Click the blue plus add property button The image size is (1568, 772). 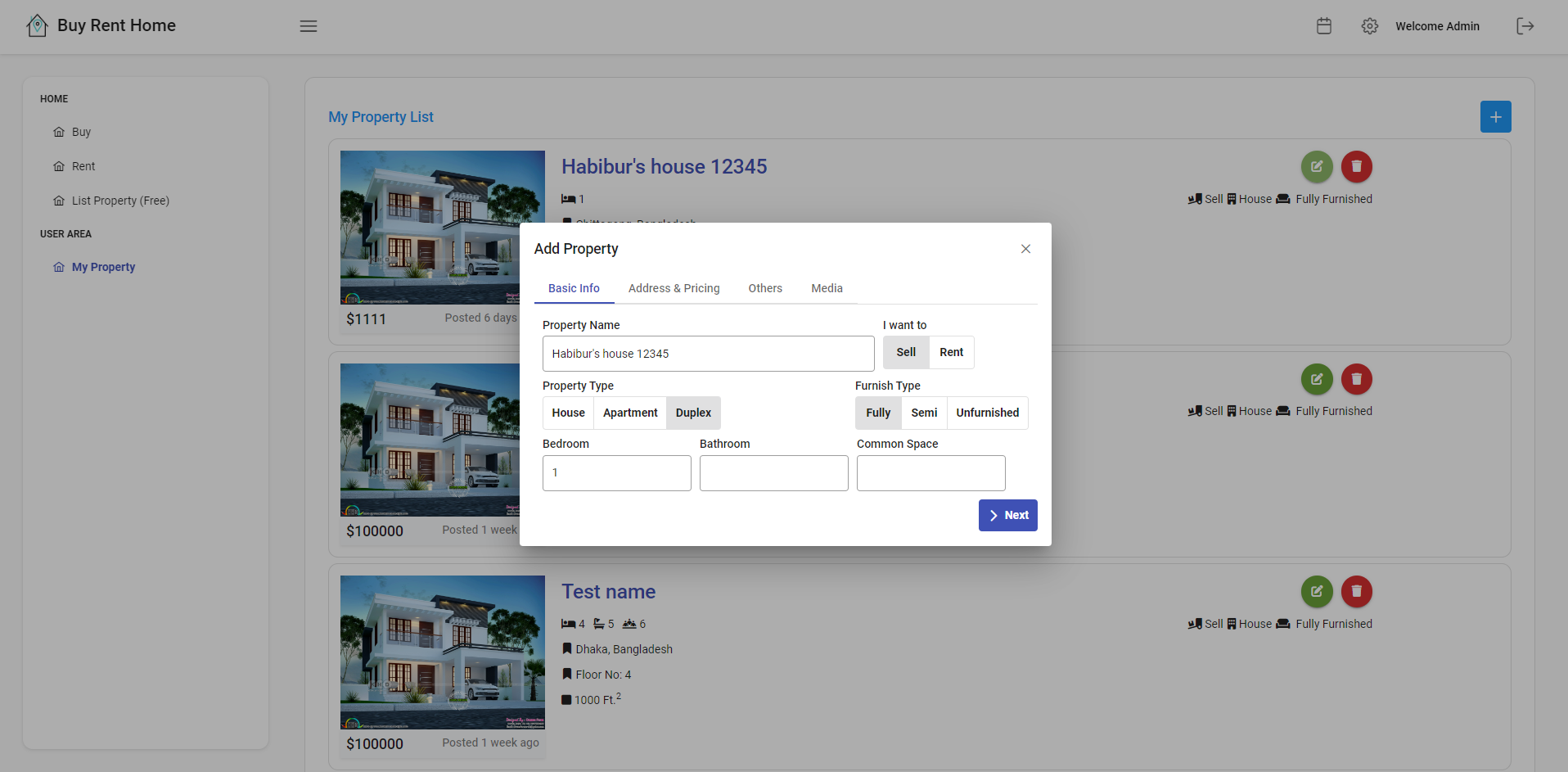pyautogui.click(x=1495, y=117)
